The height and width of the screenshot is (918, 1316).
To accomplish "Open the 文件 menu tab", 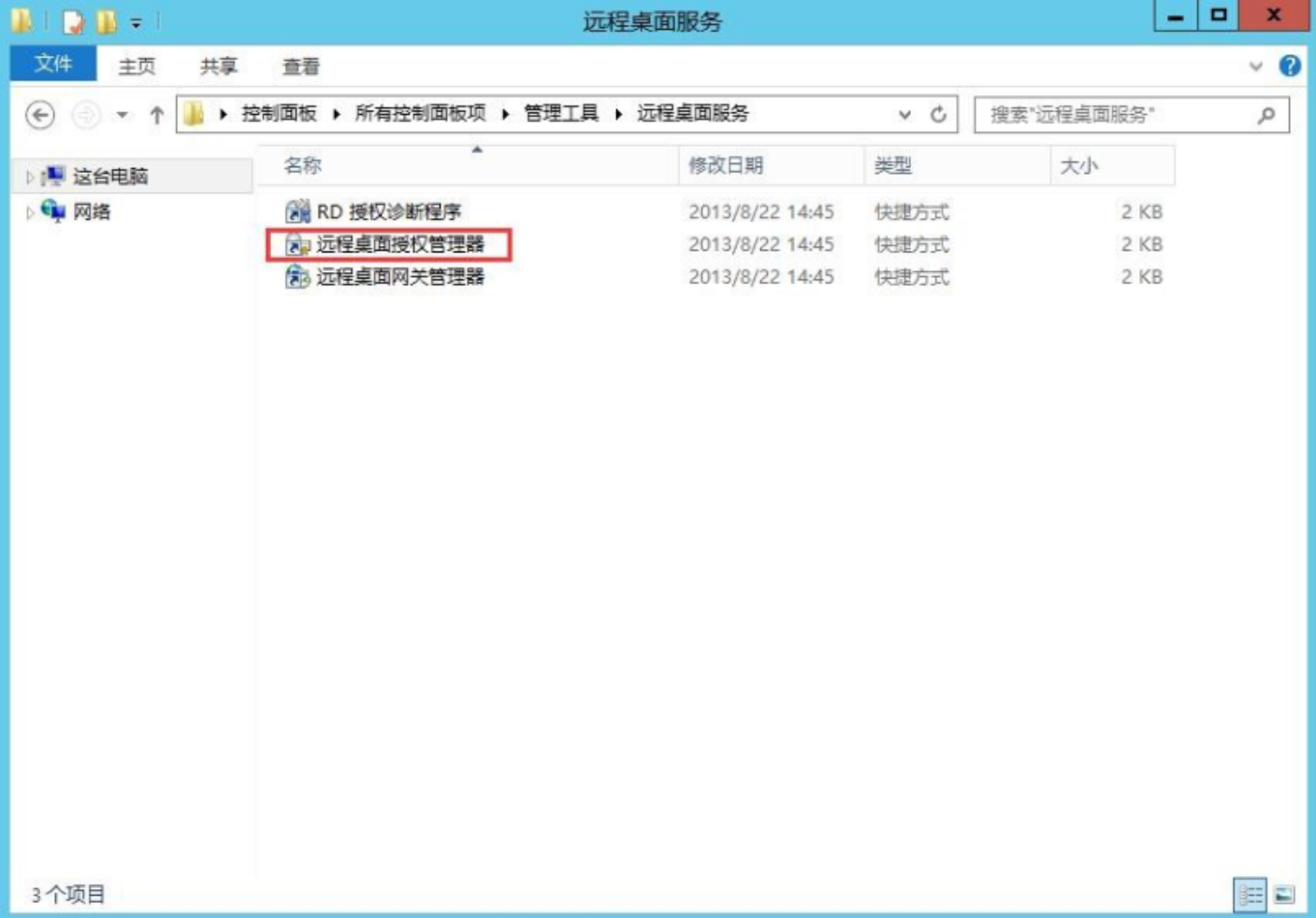I will pyautogui.click(x=53, y=64).
